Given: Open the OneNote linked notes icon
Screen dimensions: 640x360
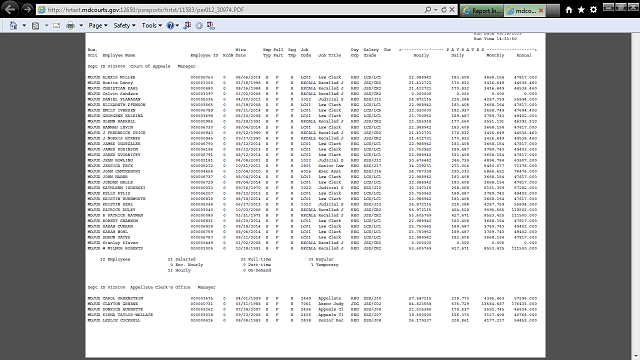Looking at the screenshot, I should click(x=210, y=25).
